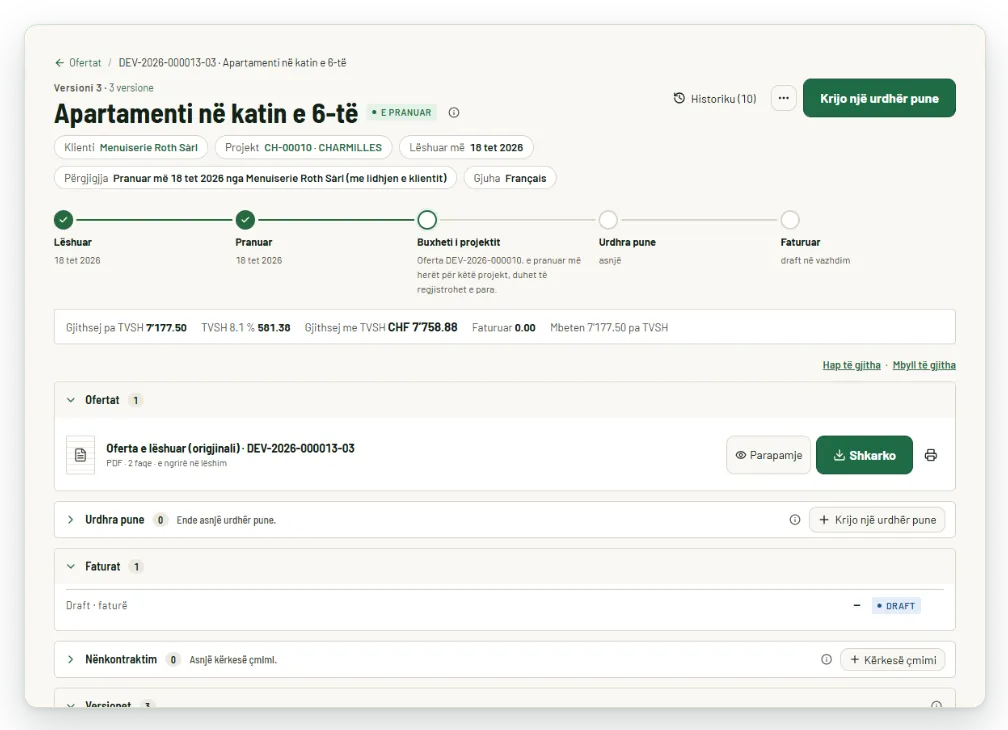This screenshot has width=1008, height=730.
Task: Open the Historiku (10) history
Action: coord(715,98)
